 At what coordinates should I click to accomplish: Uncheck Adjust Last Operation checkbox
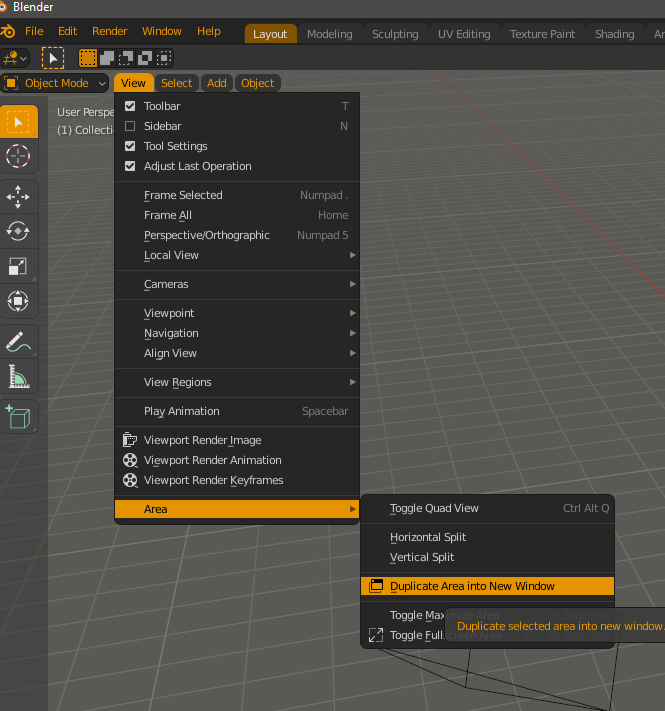[130, 166]
